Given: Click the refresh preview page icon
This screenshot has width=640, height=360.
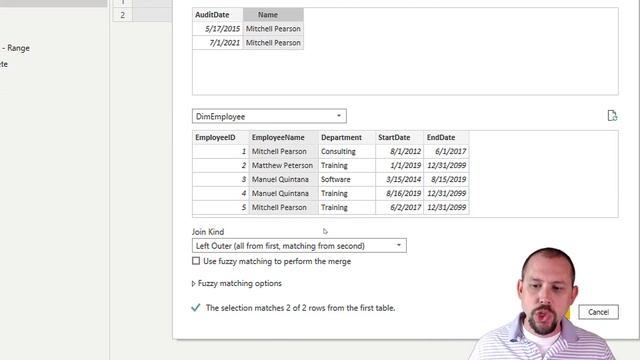Looking at the screenshot, I should (x=612, y=116).
